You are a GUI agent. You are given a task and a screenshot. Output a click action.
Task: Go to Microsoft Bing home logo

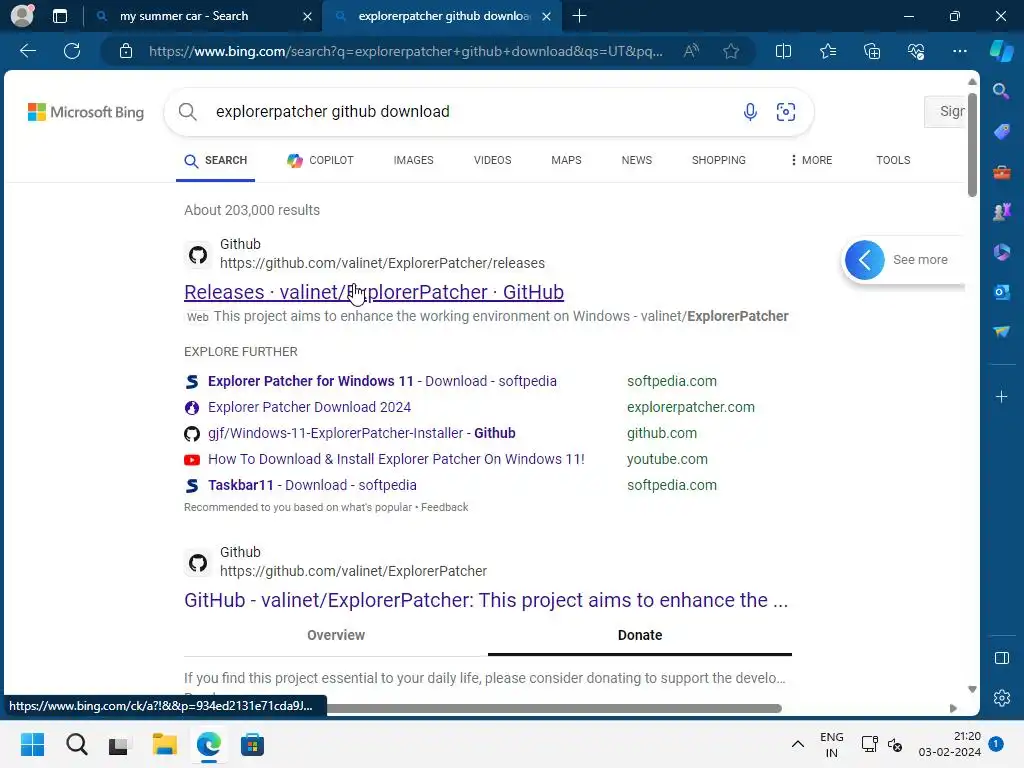[86, 112]
